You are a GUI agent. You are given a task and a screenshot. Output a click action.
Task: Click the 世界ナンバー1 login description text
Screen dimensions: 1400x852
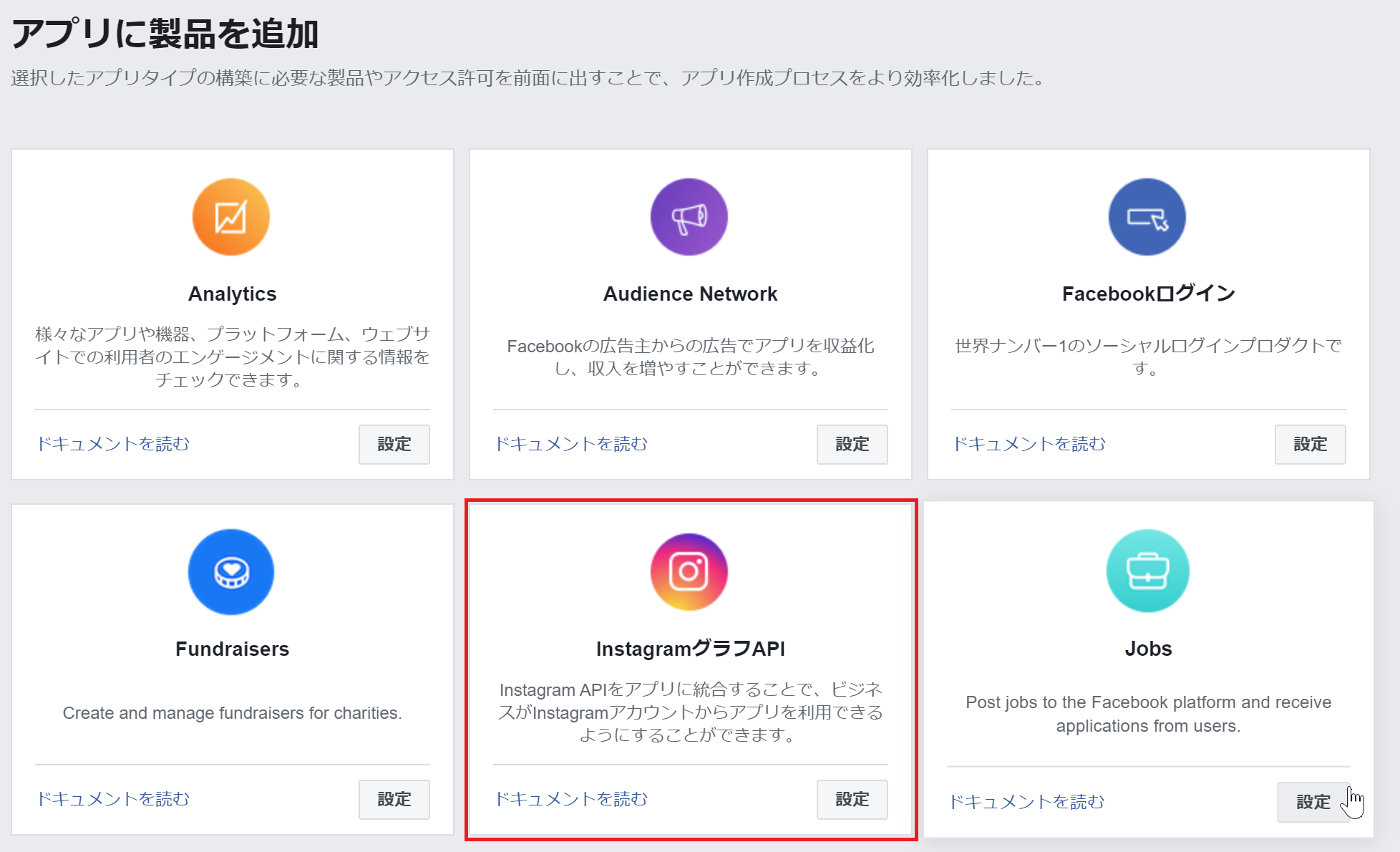[1149, 357]
